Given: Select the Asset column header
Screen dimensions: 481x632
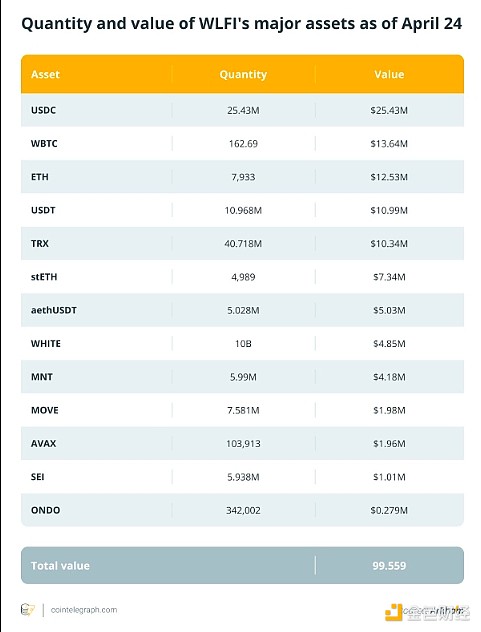Looking at the screenshot, I should [45, 74].
